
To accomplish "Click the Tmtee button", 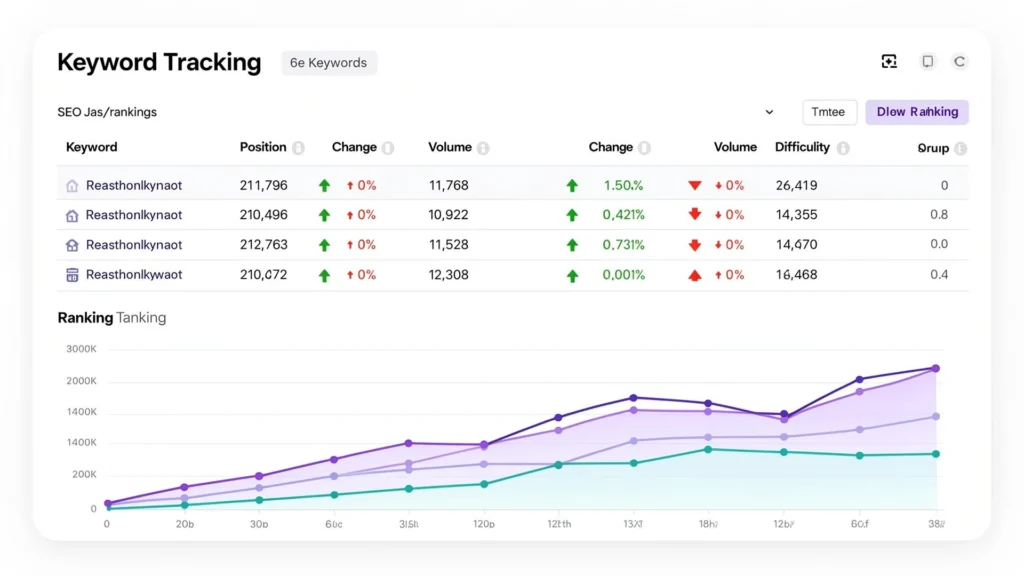I will coord(829,112).
